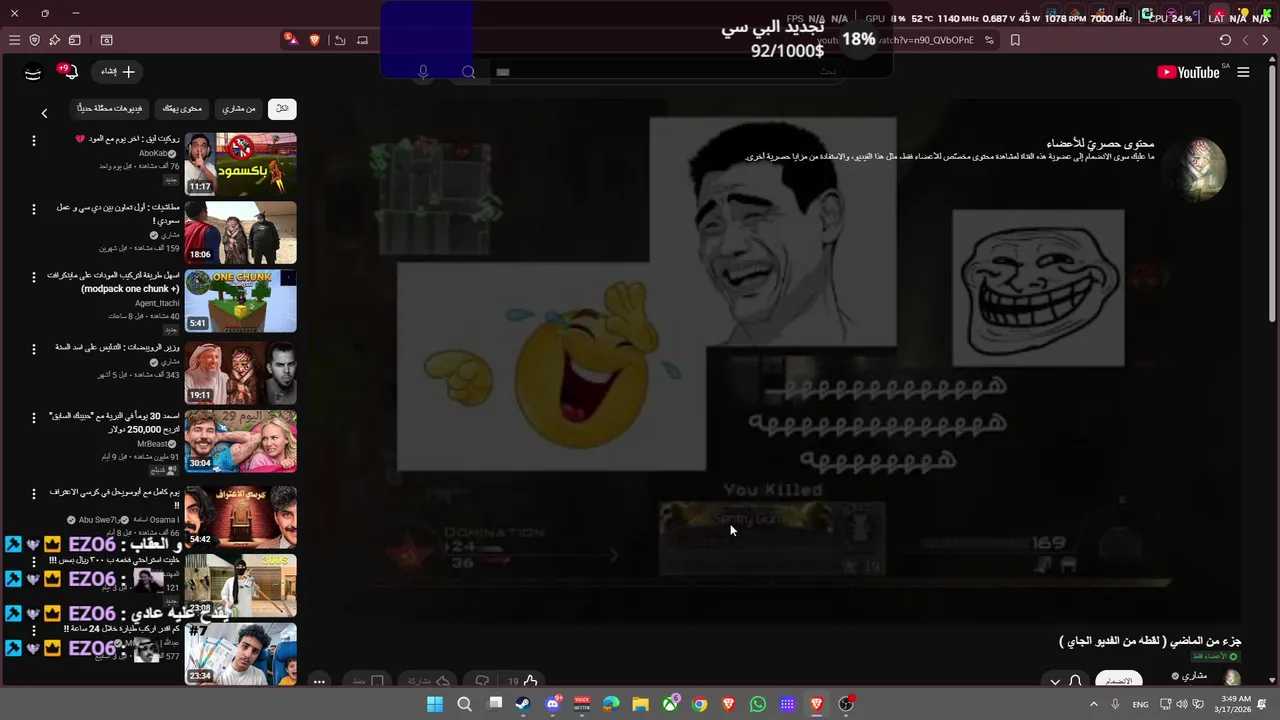Click the chips row next arrow chevron

(x=44, y=113)
